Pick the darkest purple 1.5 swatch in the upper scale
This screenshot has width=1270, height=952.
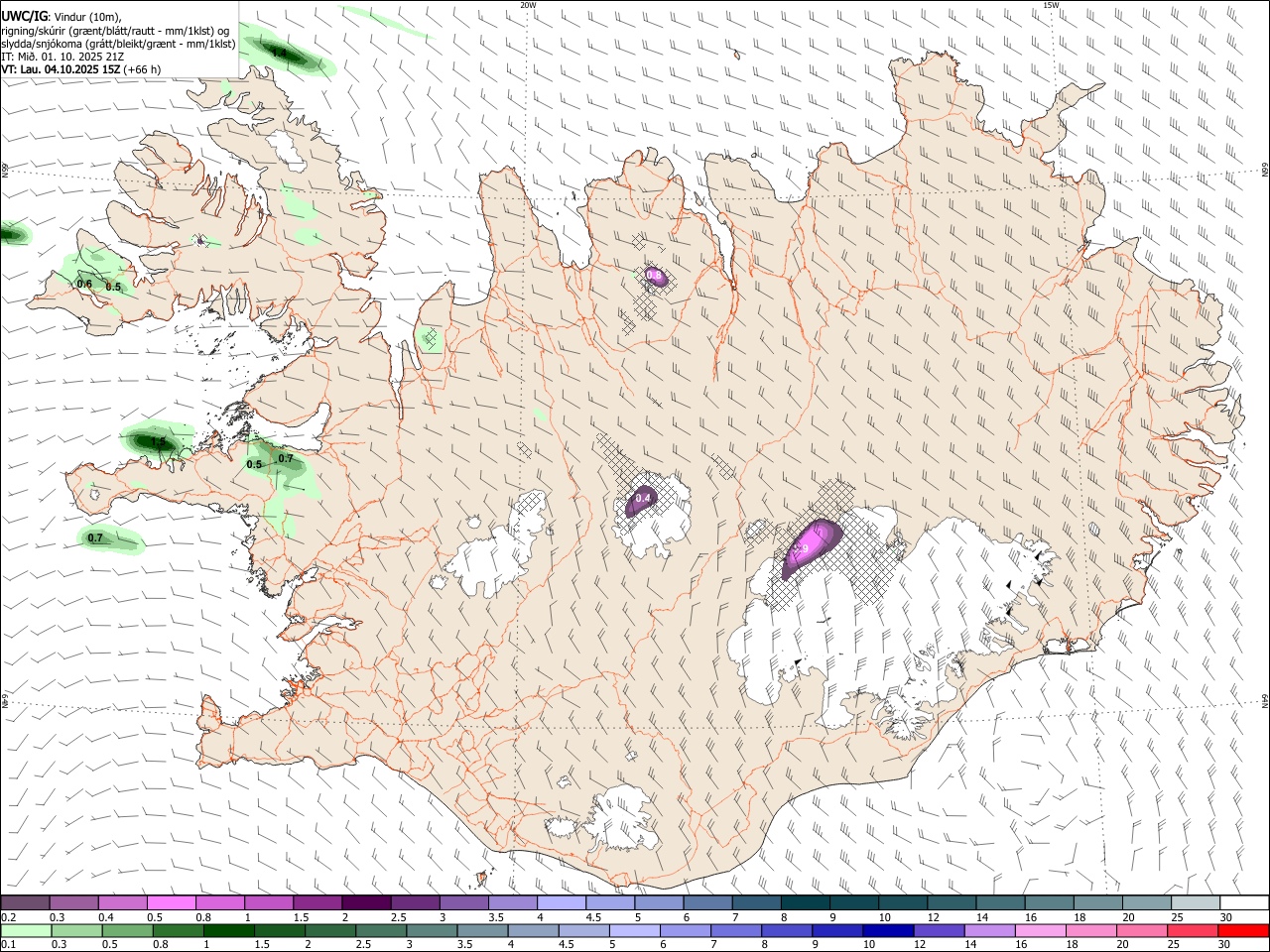coord(365,903)
